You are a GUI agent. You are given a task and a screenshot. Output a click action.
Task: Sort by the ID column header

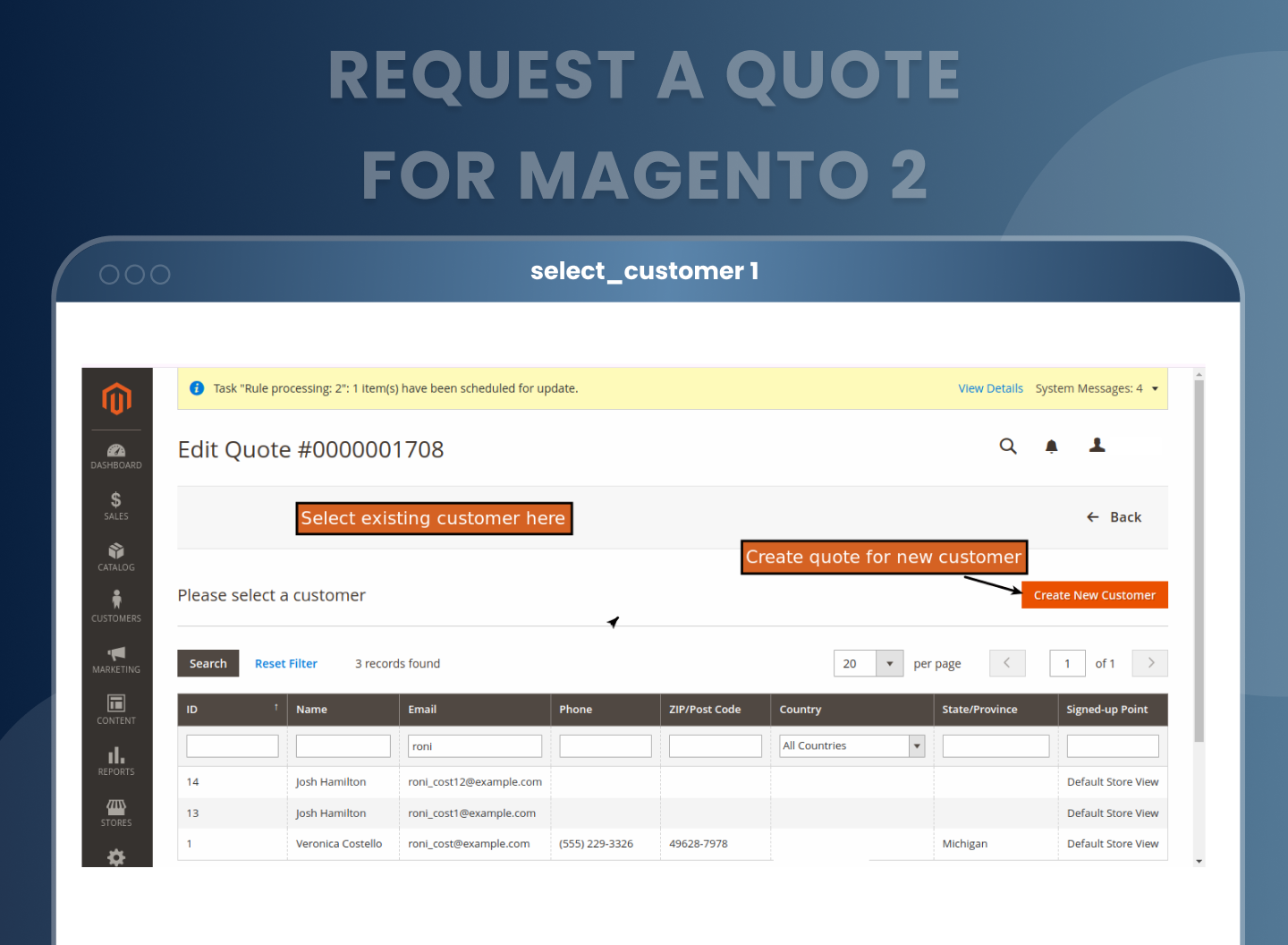click(232, 710)
